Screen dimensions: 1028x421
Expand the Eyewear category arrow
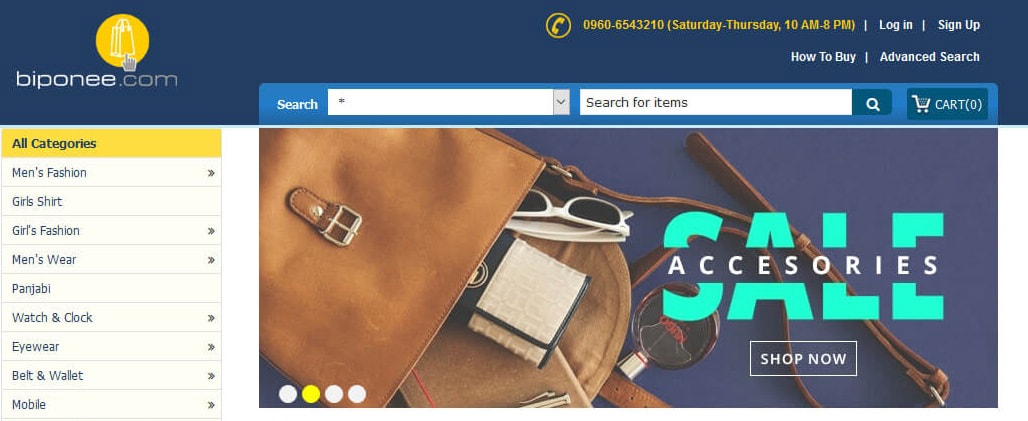click(211, 347)
